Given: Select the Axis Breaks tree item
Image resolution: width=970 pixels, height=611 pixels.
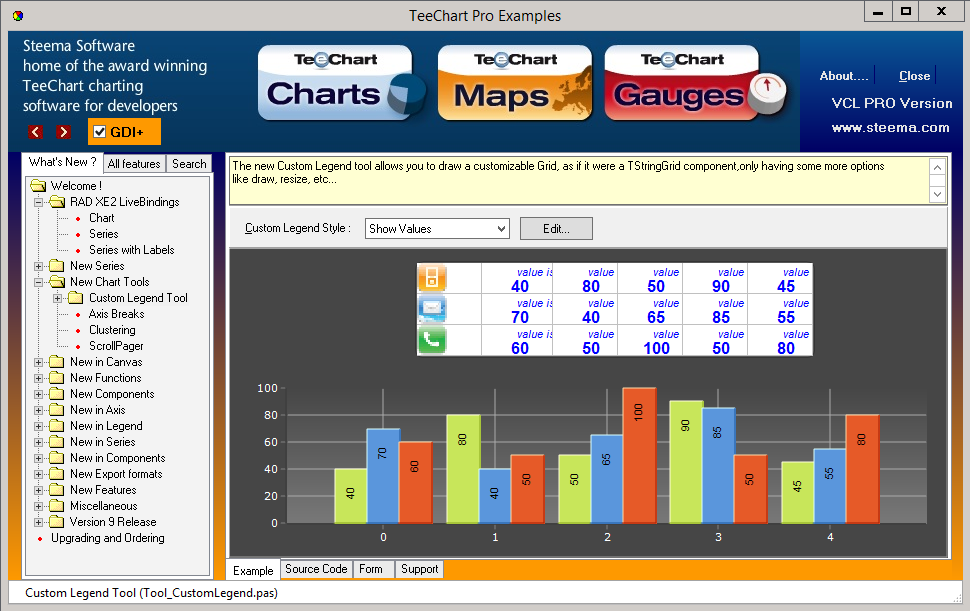Looking at the screenshot, I should pos(116,314).
